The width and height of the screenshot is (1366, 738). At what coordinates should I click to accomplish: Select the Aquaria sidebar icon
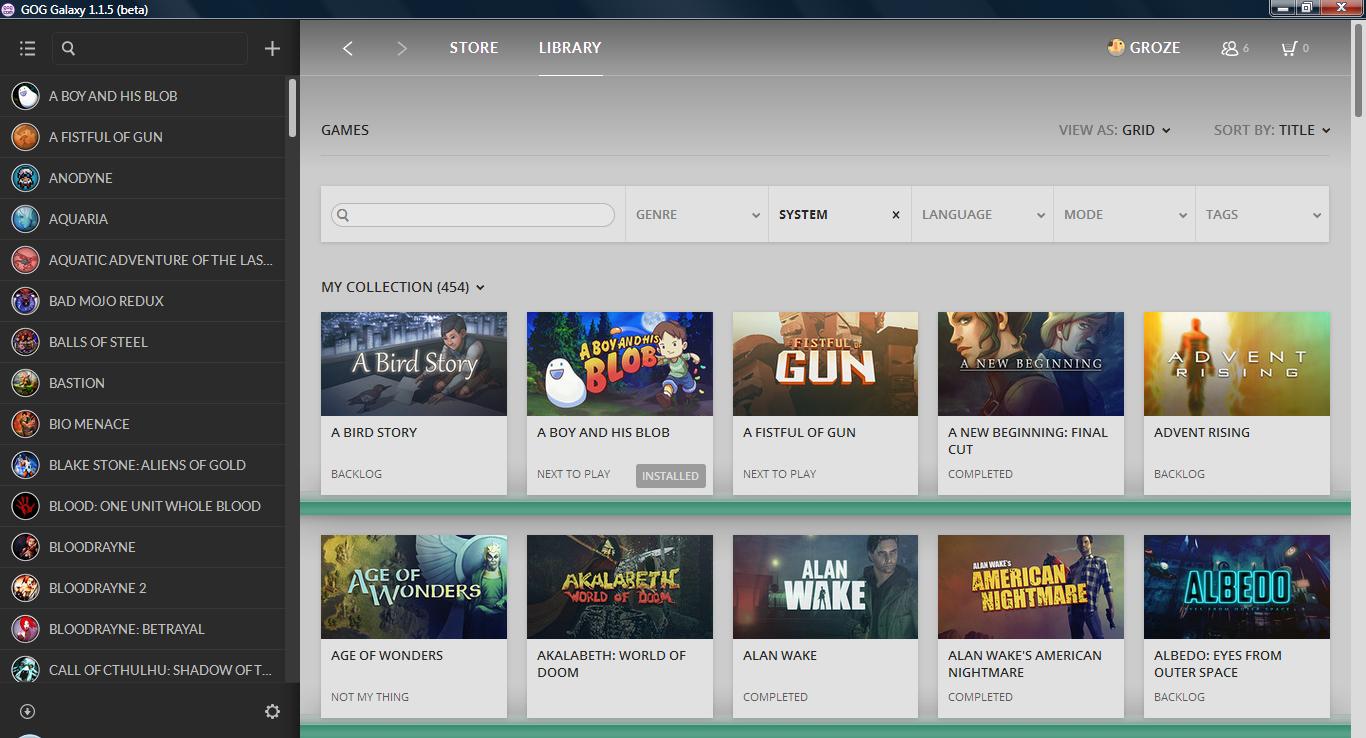(25, 219)
